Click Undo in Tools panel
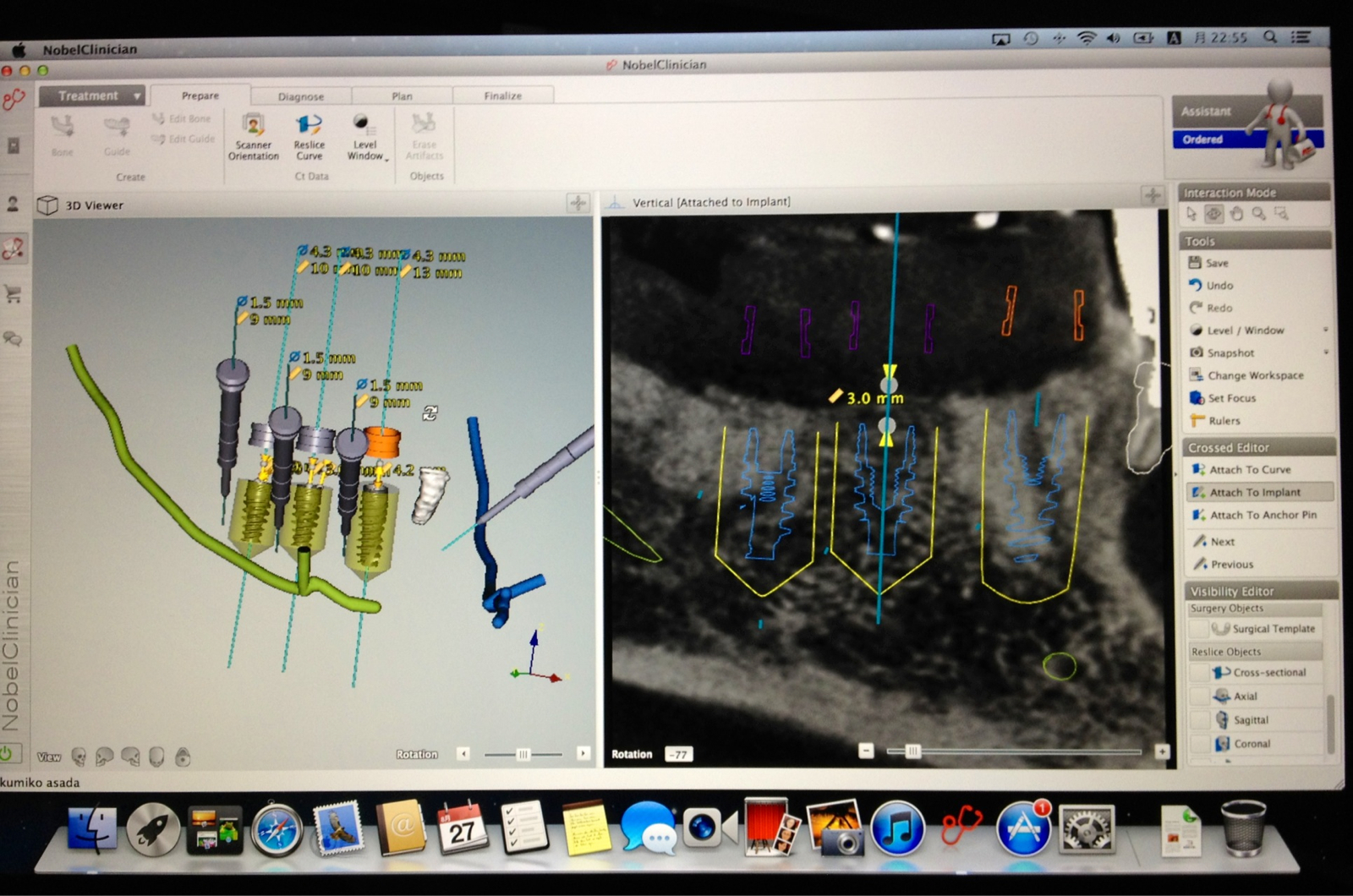Viewport: 1353px width, 896px height. [x=1211, y=286]
